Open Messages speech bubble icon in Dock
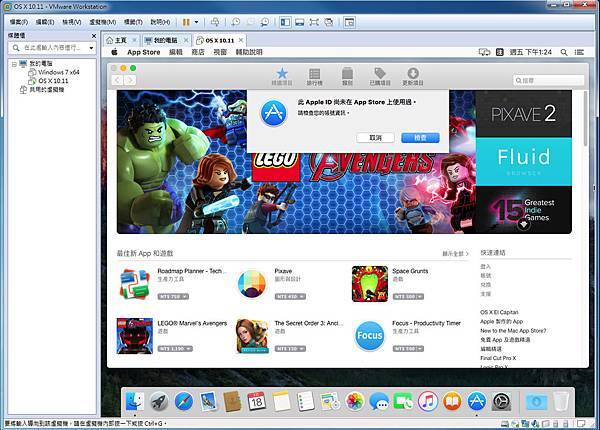 pos(379,402)
